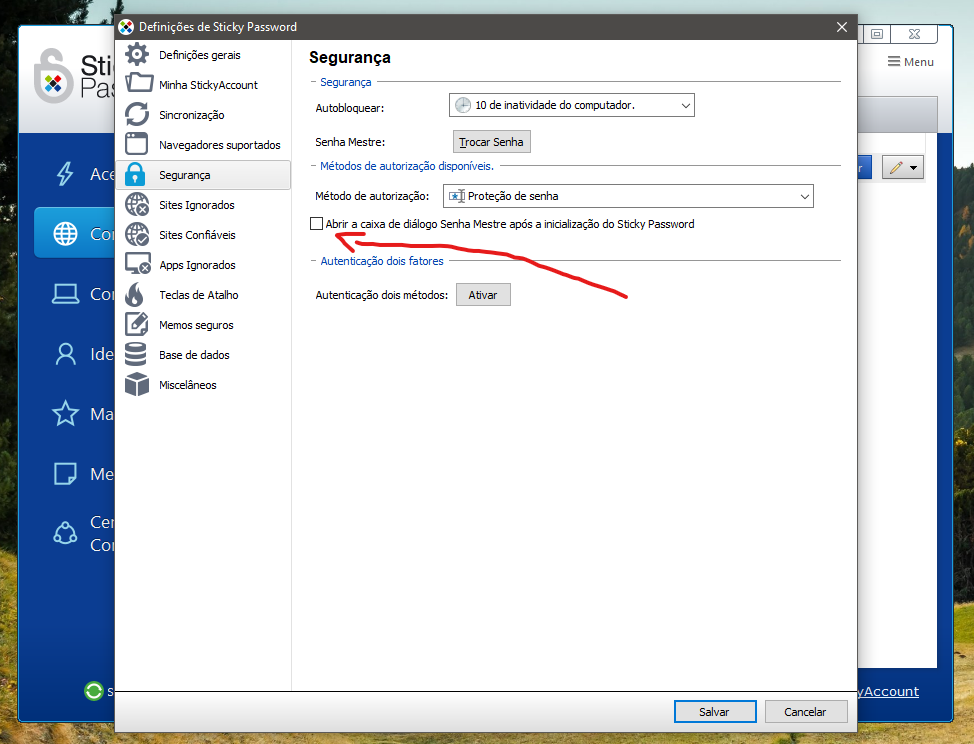974x744 pixels.
Task: Click the main window restore button
Action: coord(876,34)
